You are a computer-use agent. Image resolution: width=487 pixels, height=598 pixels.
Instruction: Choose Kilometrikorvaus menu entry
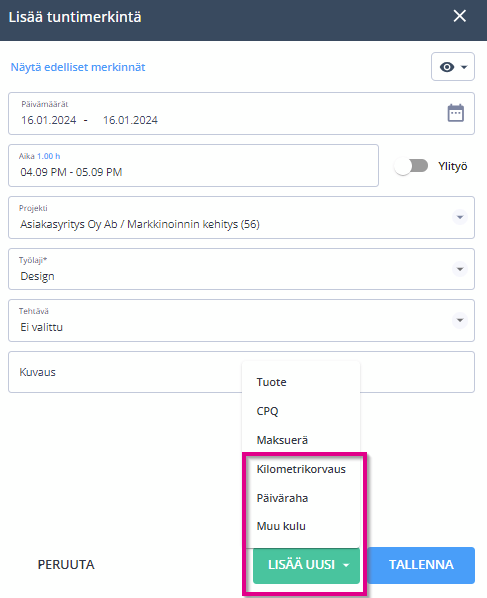(x=301, y=469)
